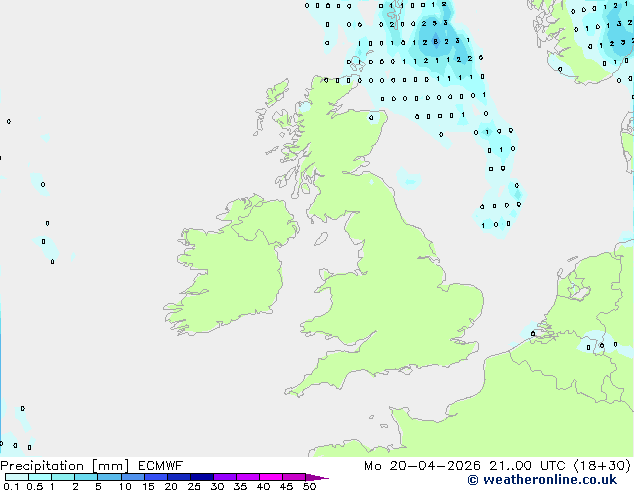The height and width of the screenshot is (490, 634).
Task: Pick the 5–10 mm legend color swatch
Action: [x=109, y=477]
